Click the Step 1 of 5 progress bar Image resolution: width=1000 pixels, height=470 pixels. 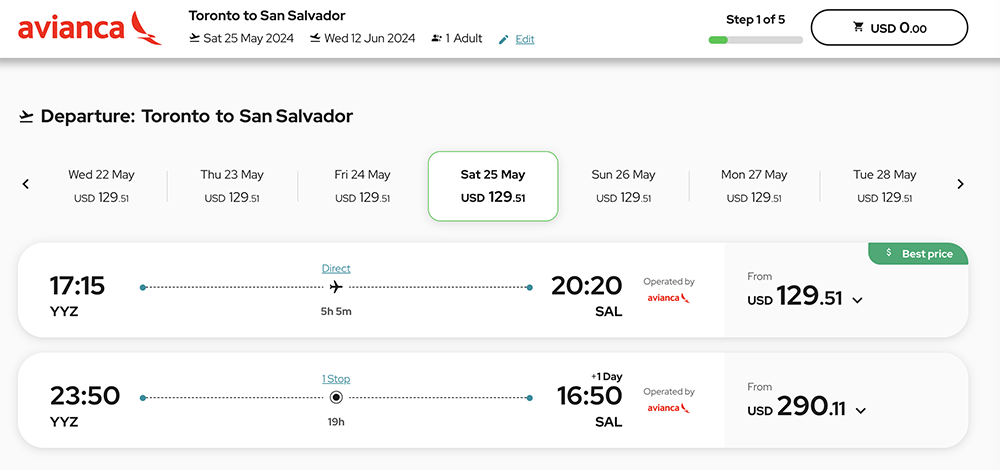(755, 40)
